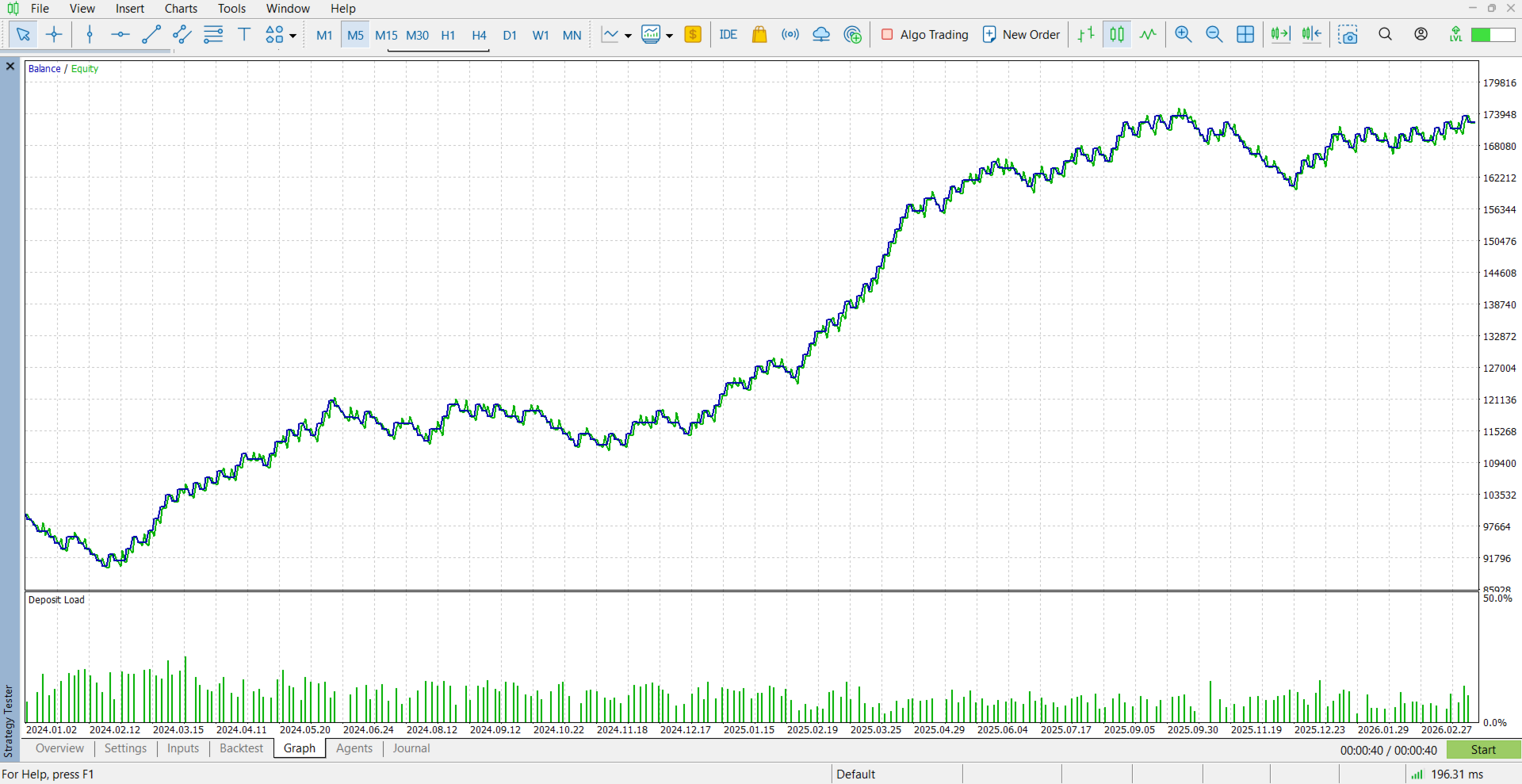Select the cursor arrow tool
Screen dimensions: 1522x784
click(x=23, y=34)
